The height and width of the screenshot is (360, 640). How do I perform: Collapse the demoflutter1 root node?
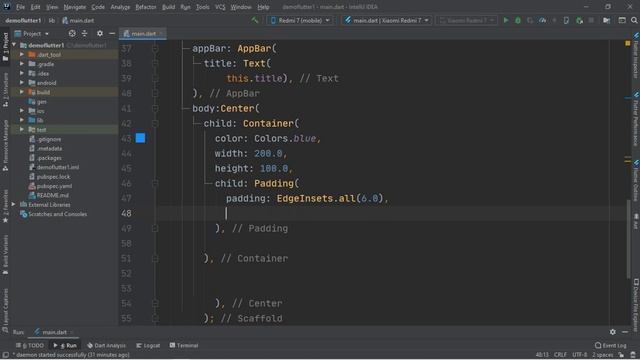point(14,45)
